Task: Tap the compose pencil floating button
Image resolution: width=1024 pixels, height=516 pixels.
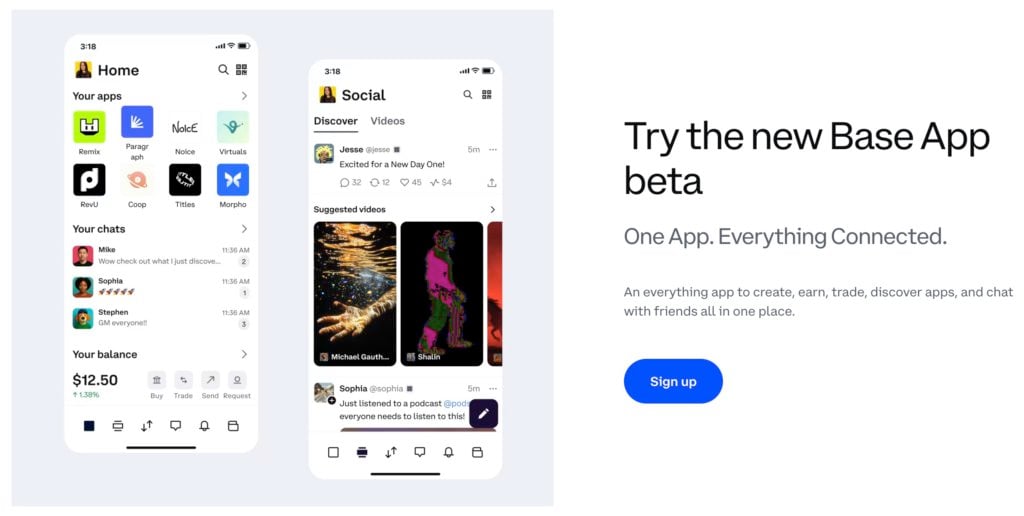Action: tap(483, 413)
